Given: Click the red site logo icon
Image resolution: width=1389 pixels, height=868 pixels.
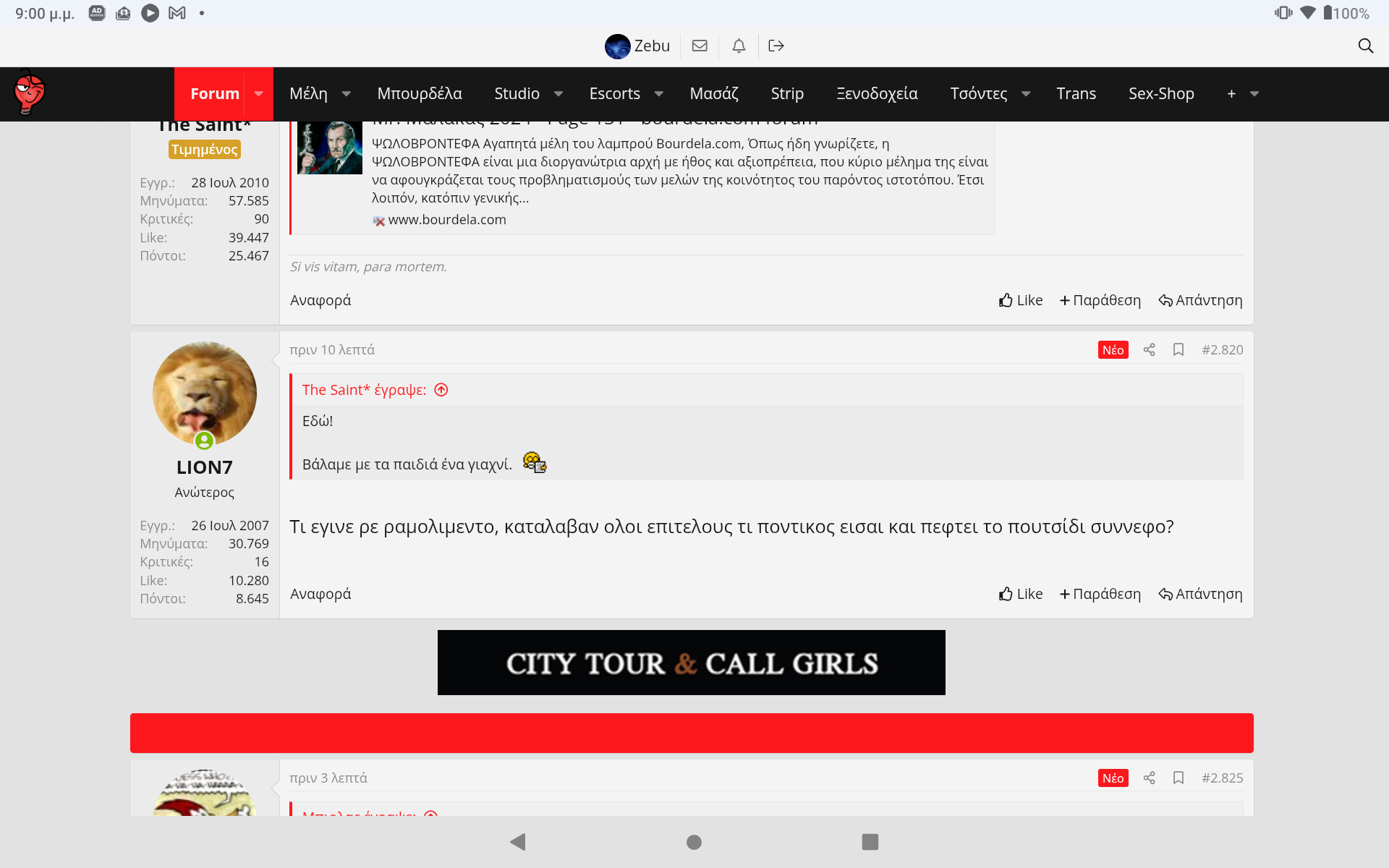Looking at the screenshot, I should [x=30, y=93].
